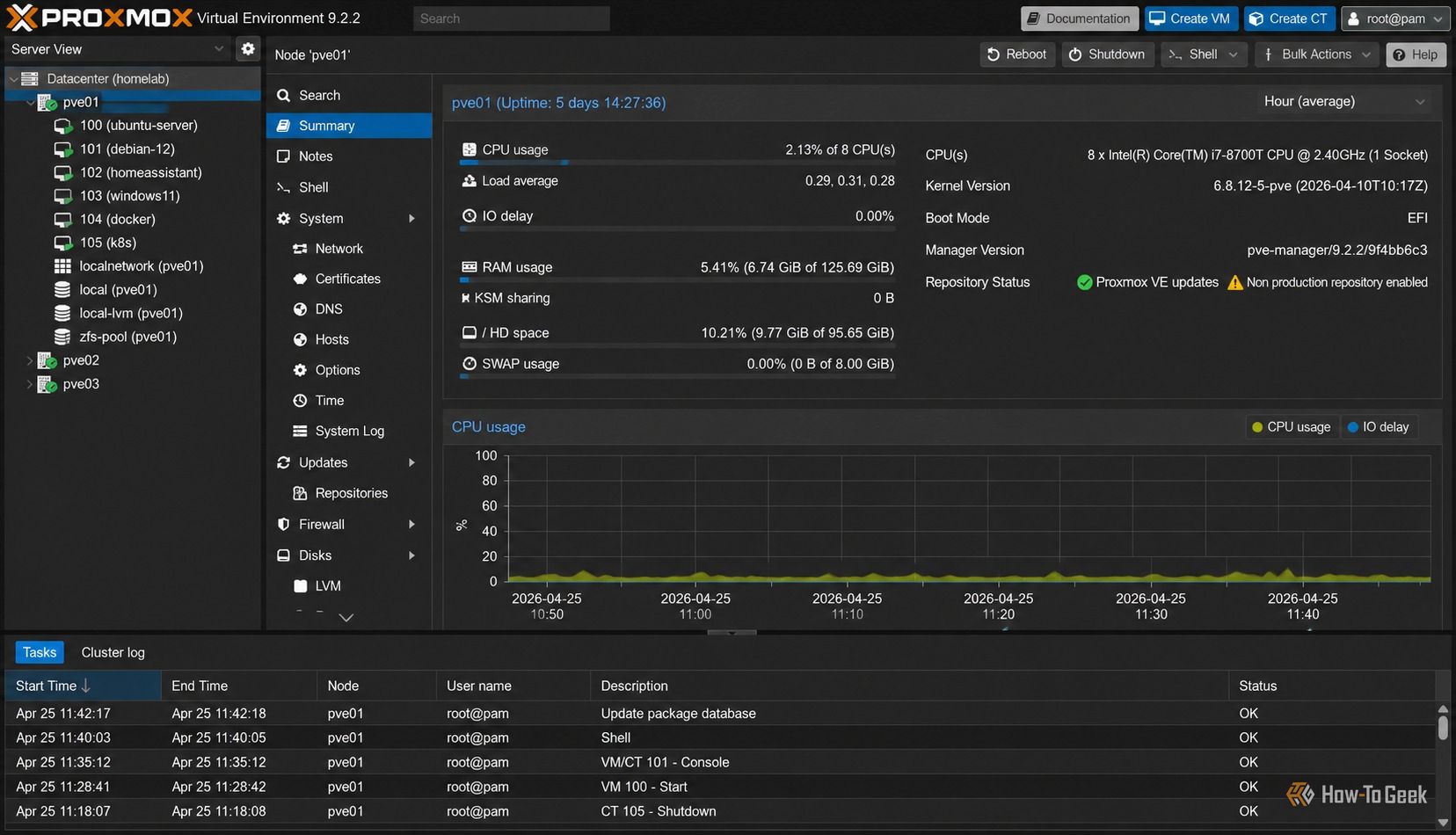1456x835 pixels.
Task: Click the Shutdown button
Action: (1107, 54)
